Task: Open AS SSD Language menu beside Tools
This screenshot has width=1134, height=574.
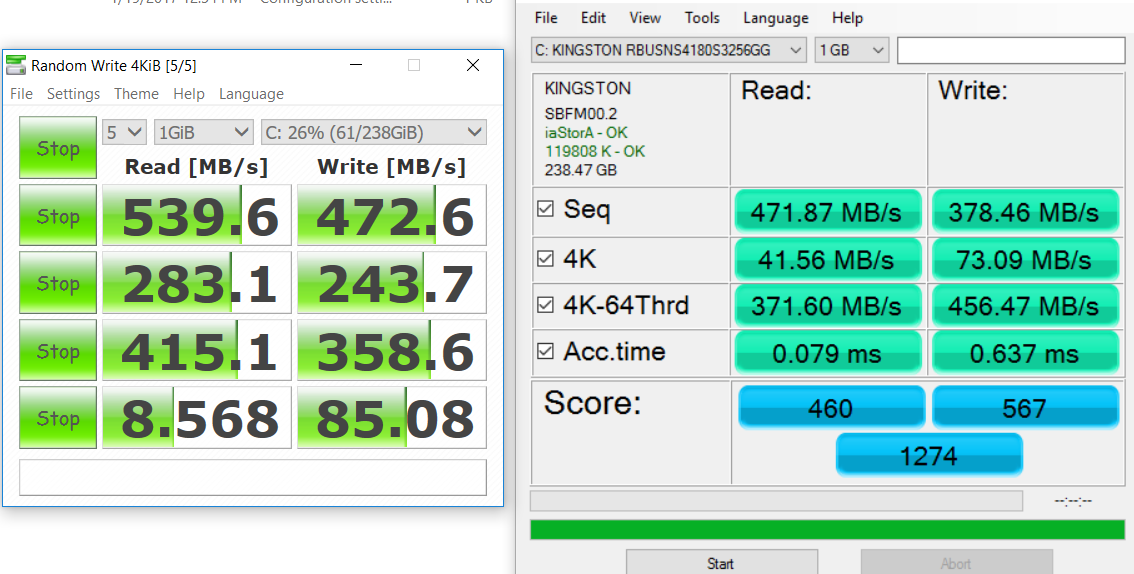Action: 775,18
